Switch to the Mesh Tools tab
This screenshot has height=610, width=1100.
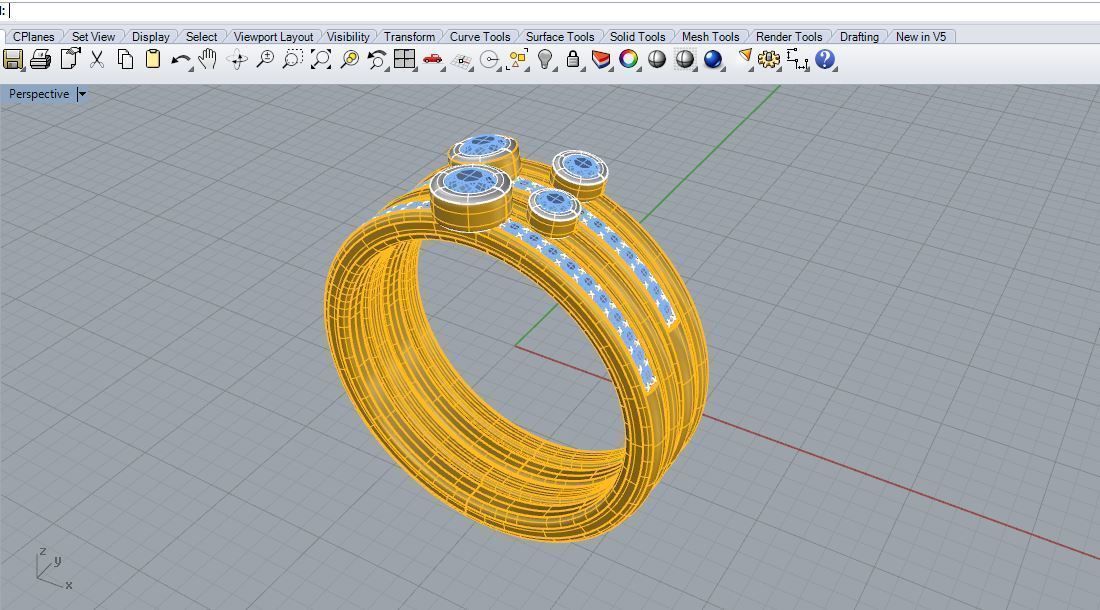tap(710, 36)
